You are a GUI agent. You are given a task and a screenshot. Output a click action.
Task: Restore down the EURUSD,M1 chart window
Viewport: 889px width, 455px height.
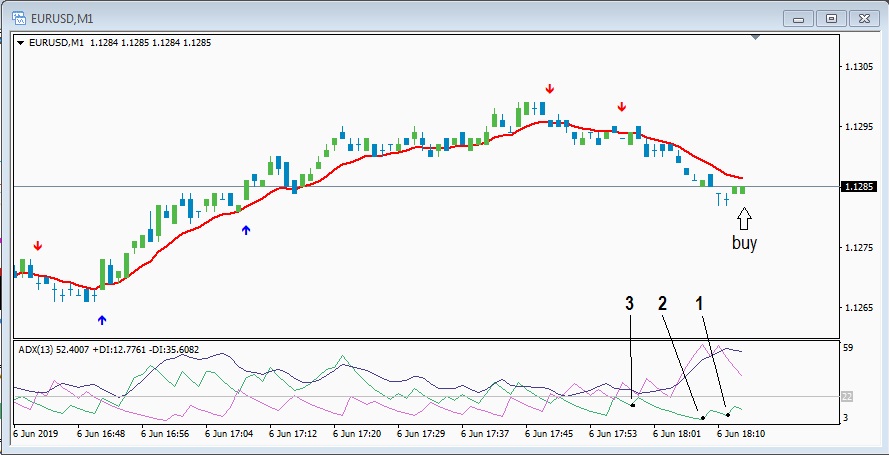(831, 19)
